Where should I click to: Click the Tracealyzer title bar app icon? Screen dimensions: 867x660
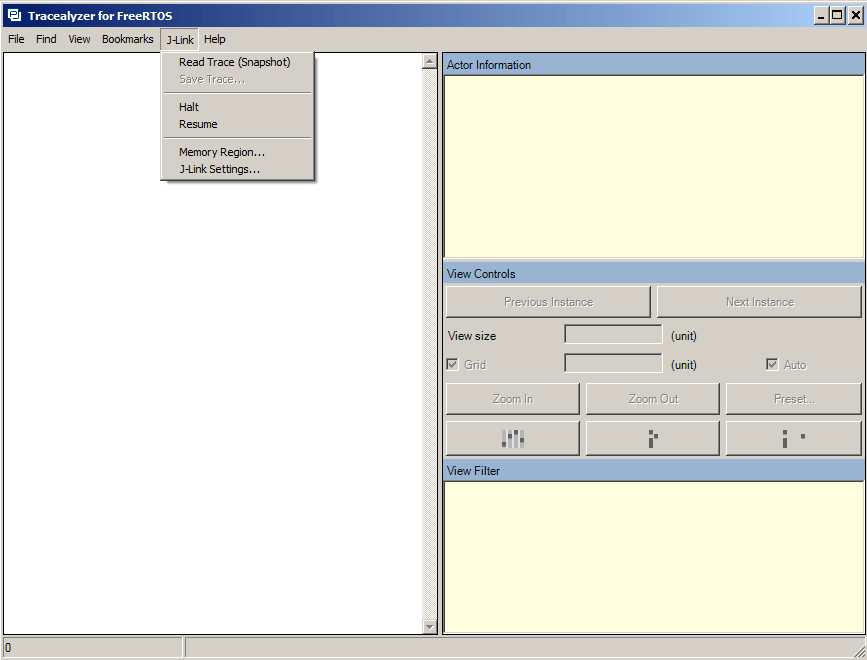pos(14,15)
